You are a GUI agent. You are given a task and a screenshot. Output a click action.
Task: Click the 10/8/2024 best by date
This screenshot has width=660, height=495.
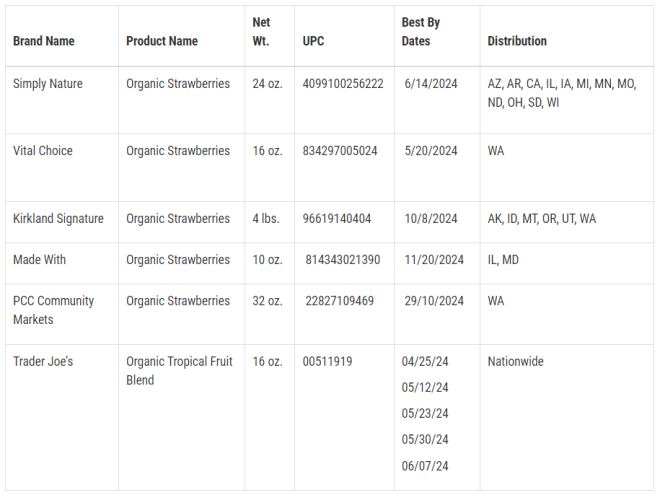pos(431,219)
